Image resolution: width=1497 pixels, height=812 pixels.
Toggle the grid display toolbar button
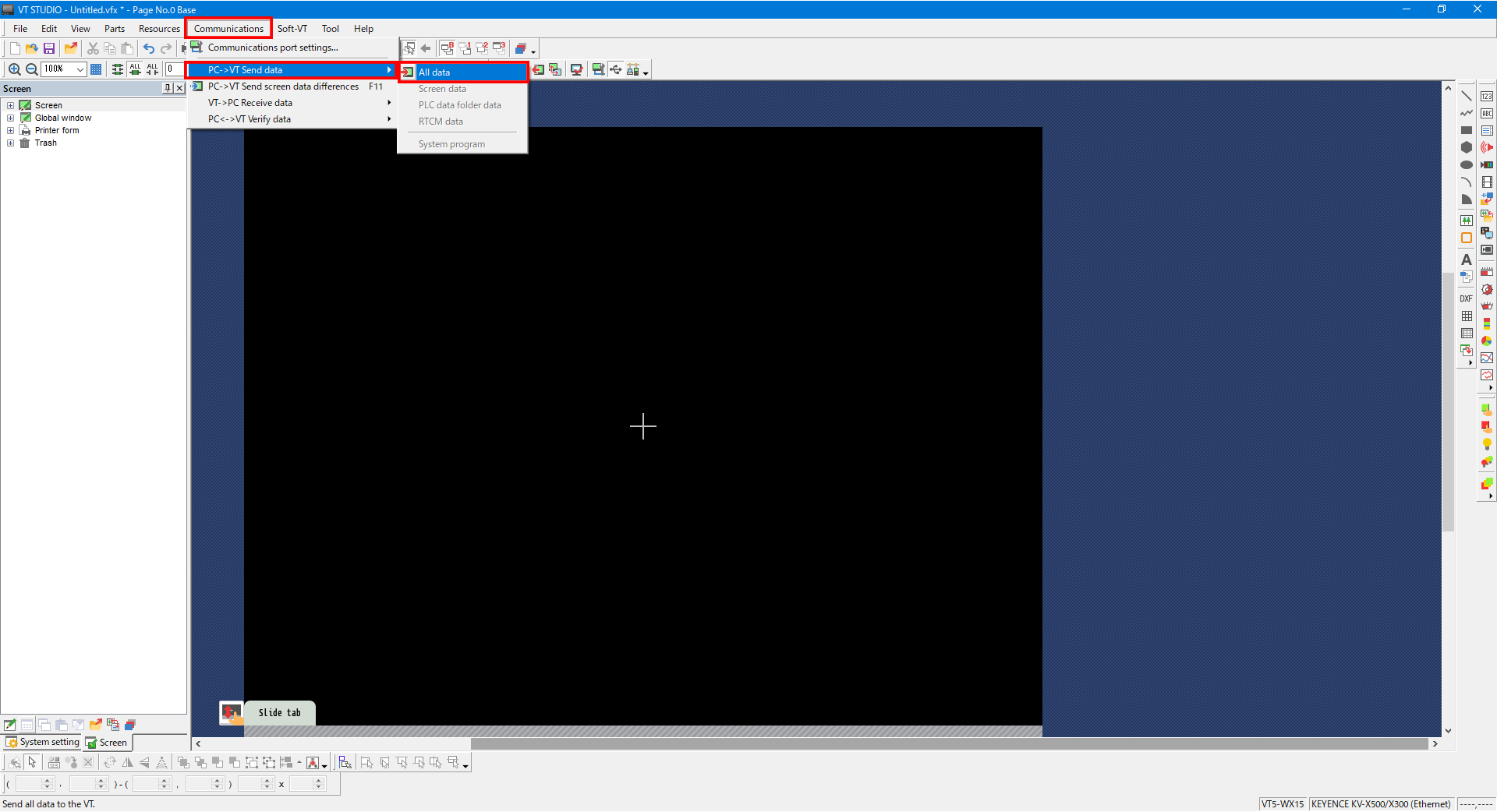click(x=96, y=69)
